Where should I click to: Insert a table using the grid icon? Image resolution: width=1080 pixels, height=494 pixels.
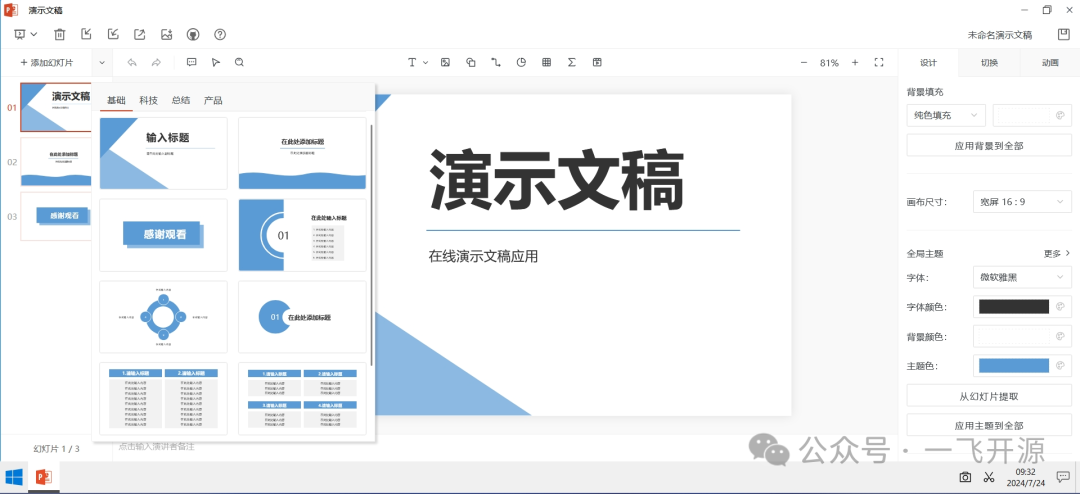547,62
